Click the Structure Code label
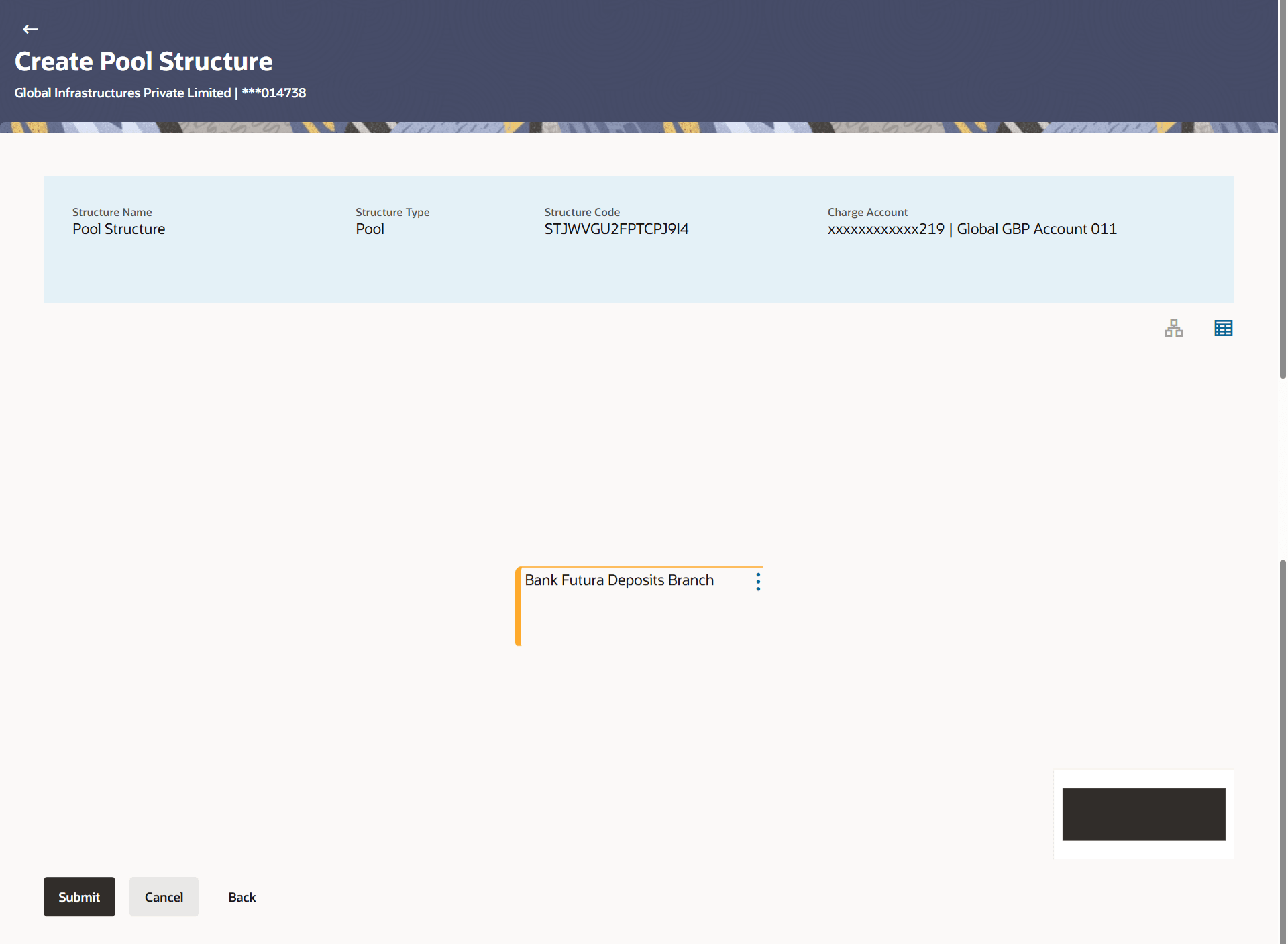 click(582, 212)
